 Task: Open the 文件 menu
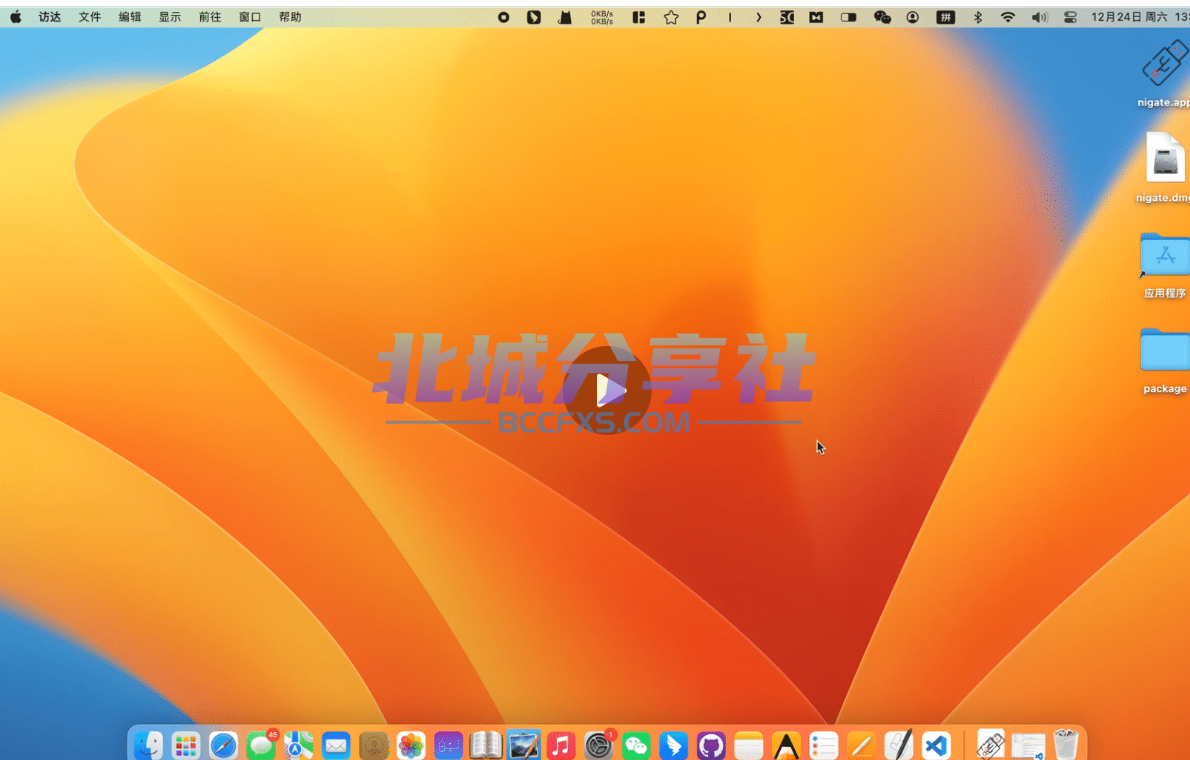point(90,17)
